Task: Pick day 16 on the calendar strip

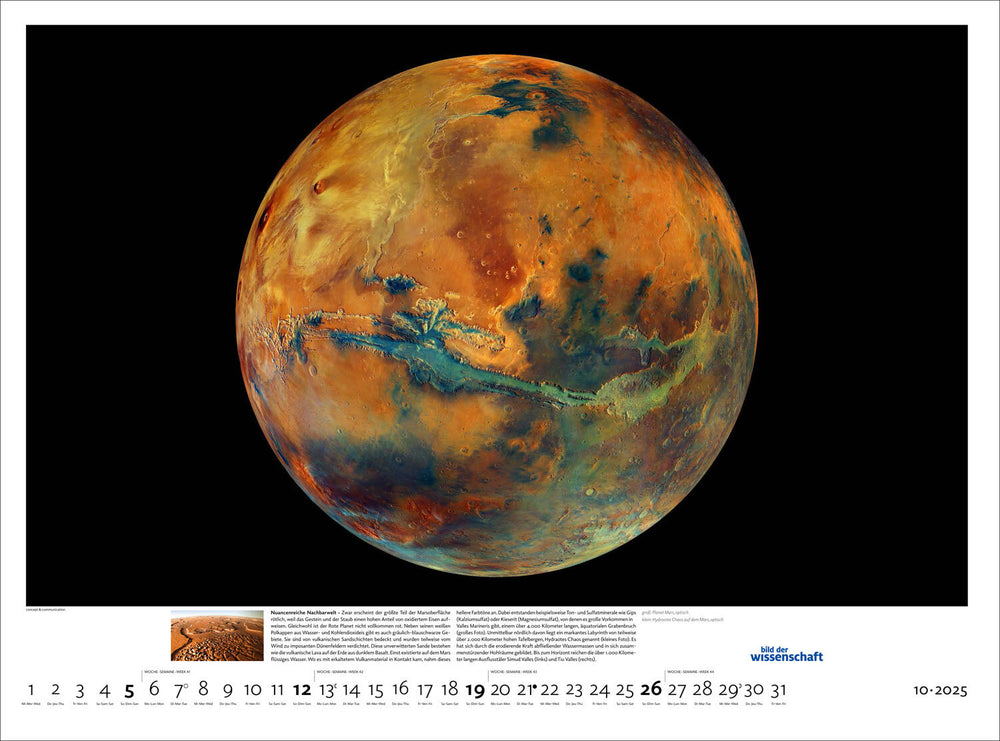Action: point(400,689)
